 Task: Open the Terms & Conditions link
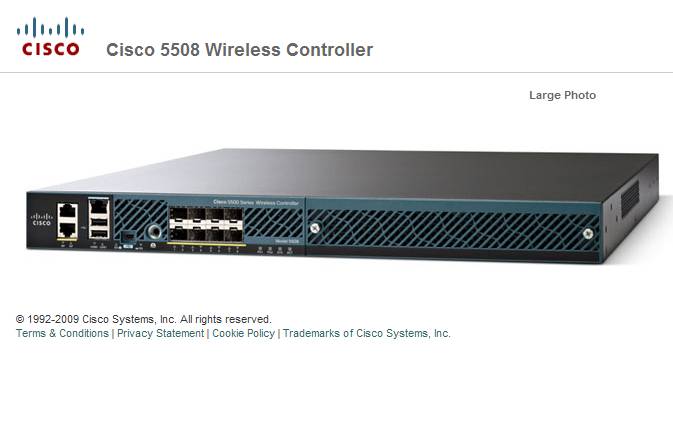62,333
